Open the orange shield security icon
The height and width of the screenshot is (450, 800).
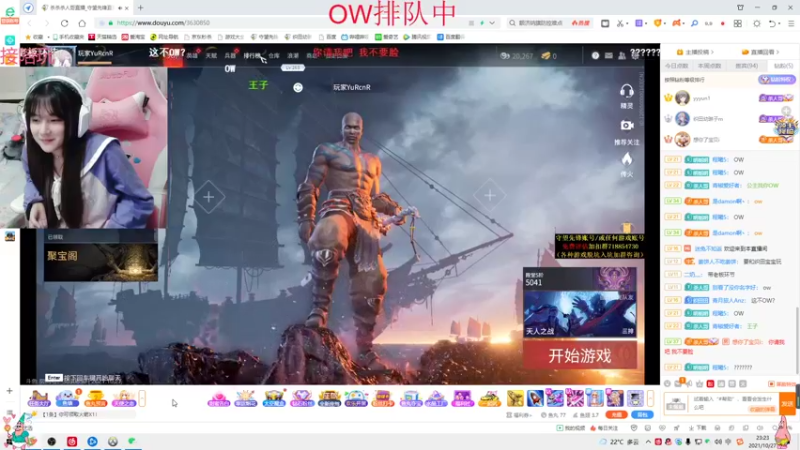coord(657,23)
